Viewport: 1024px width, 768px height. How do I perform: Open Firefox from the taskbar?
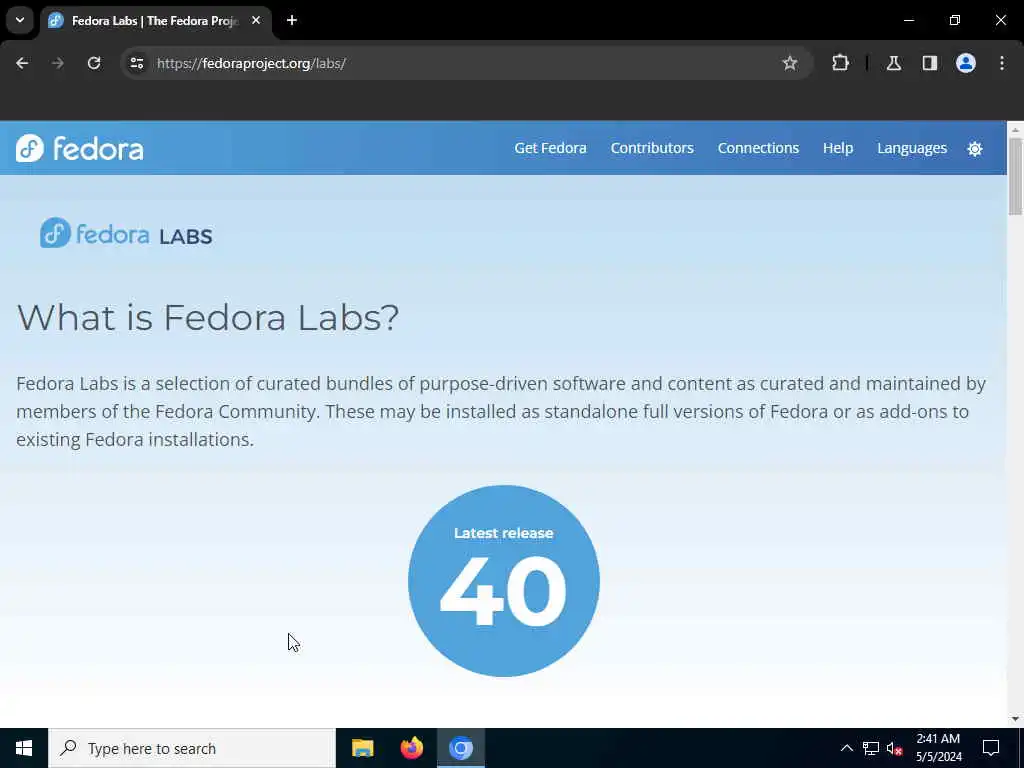411,748
